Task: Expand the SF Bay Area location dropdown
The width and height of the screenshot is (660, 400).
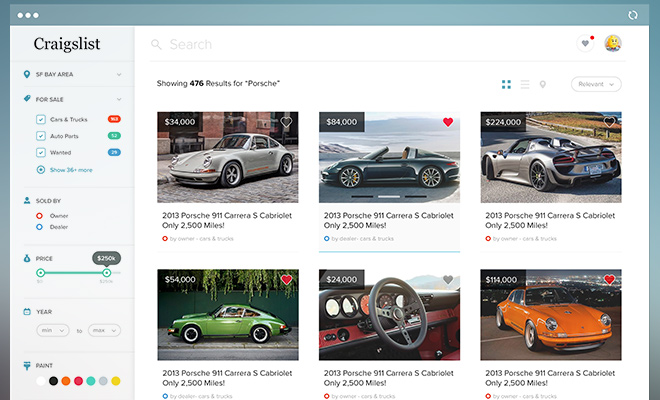Action: click(x=119, y=75)
